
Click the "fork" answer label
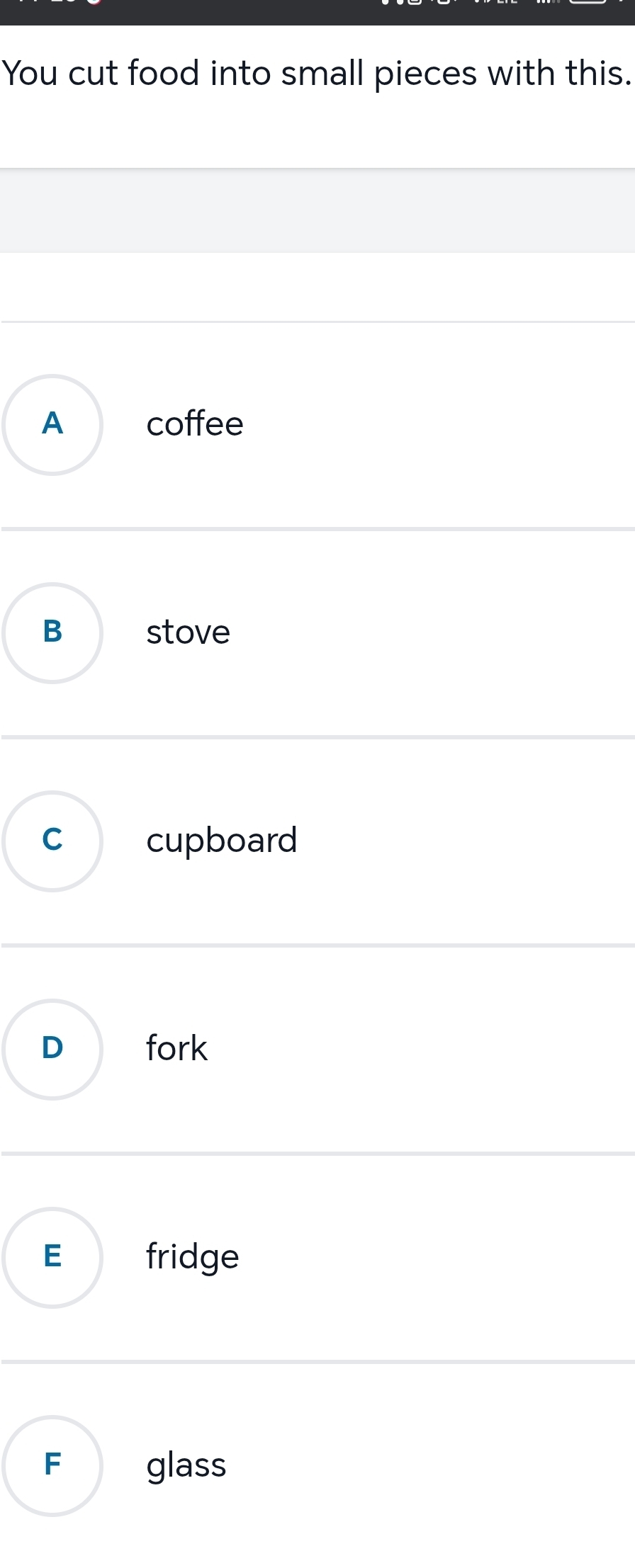tap(176, 1049)
